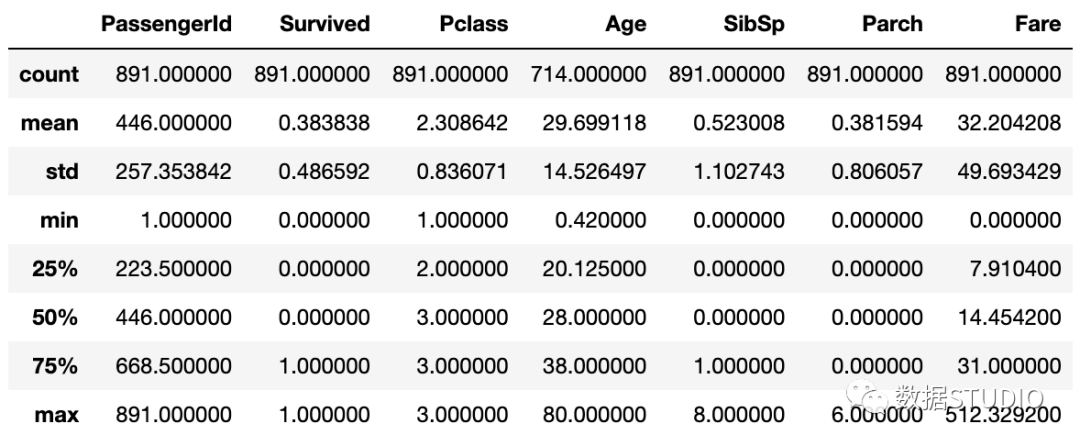The height and width of the screenshot is (446, 1080).
Task: Click the mean row label
Action: tap(50, 123)
